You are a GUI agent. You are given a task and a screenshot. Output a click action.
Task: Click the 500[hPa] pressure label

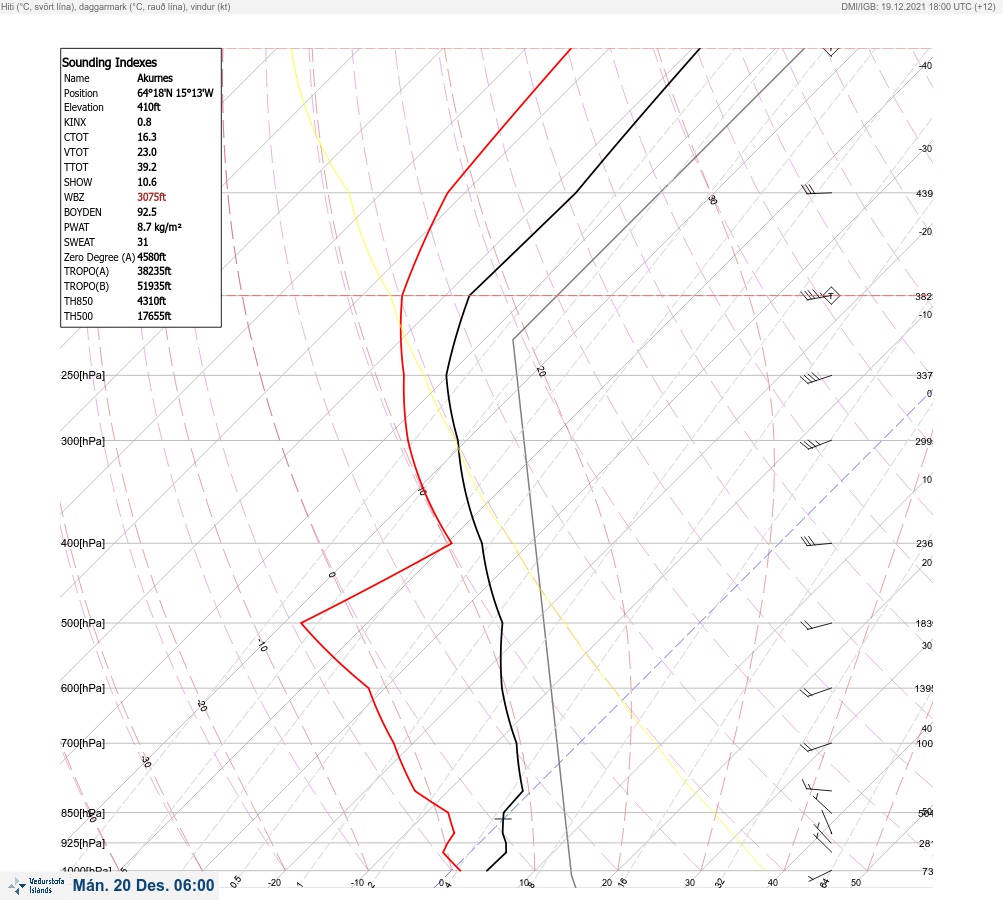83,623
